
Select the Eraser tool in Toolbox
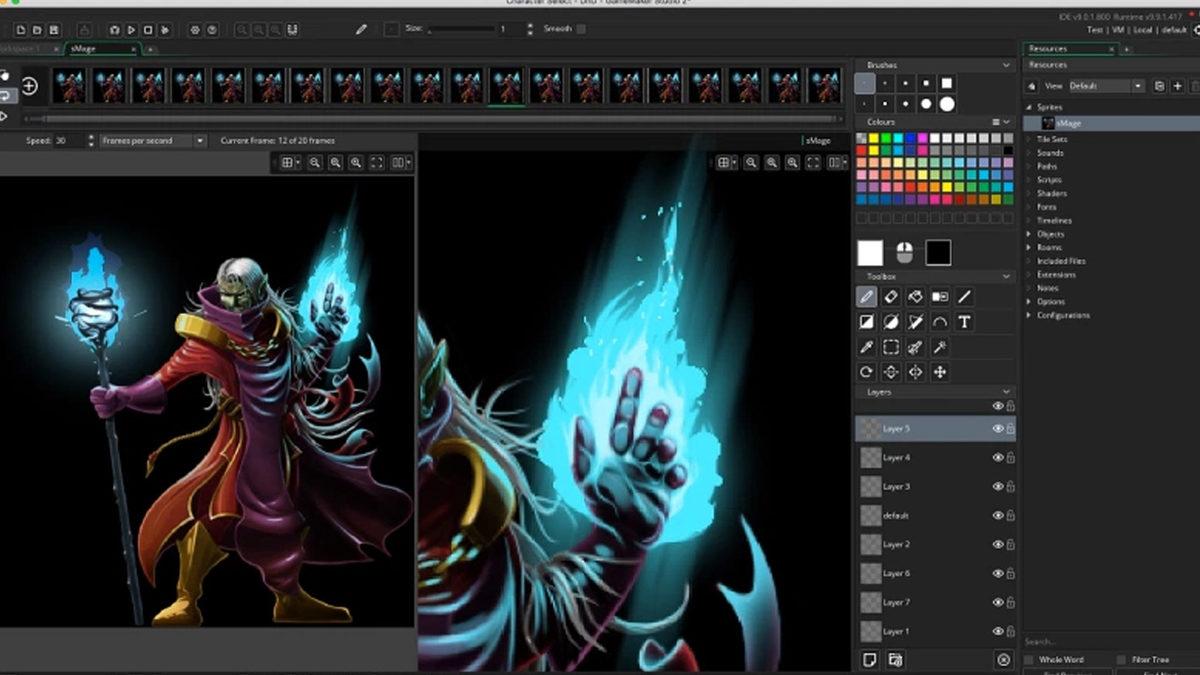point(891,297)
